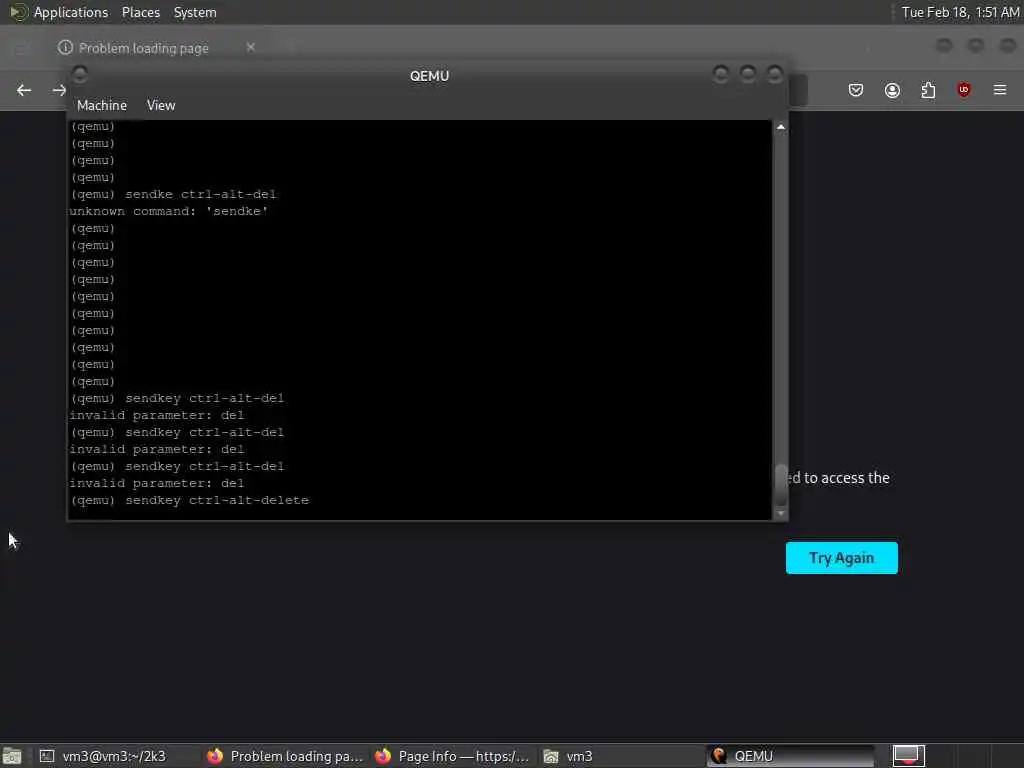The width and height of the screenshot is (1024, 768).
Task: Click the MATE logo icon beside Applications
Action: (x=18, y=12)
